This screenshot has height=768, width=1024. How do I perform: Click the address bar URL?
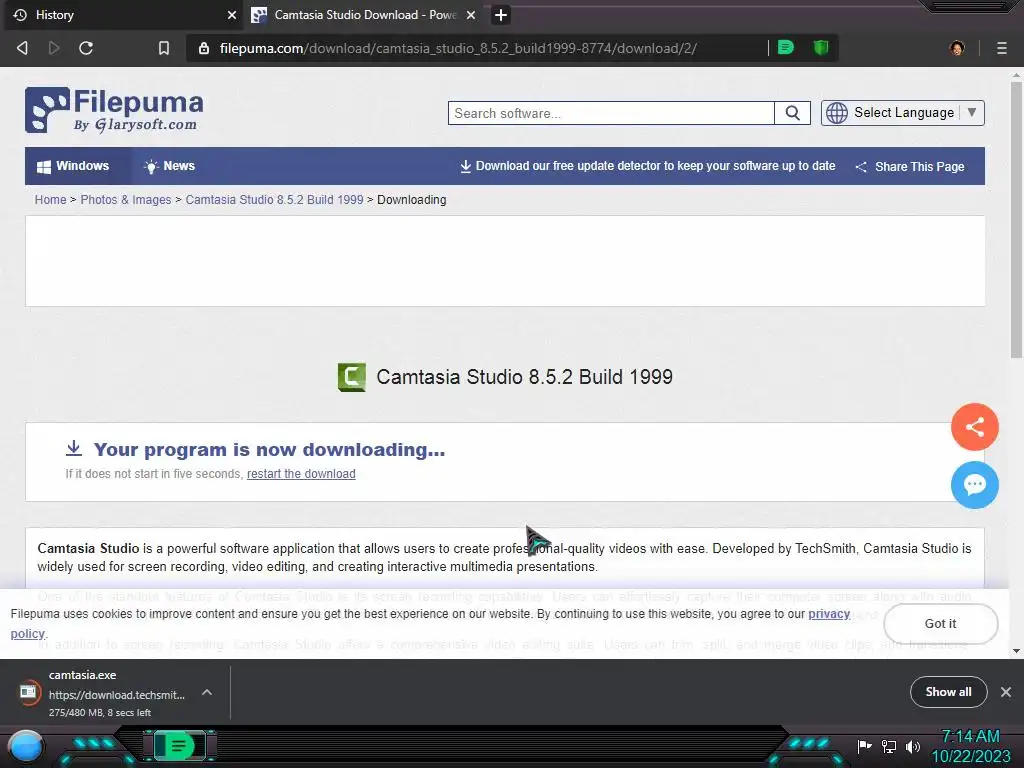(x=458, y=48)
